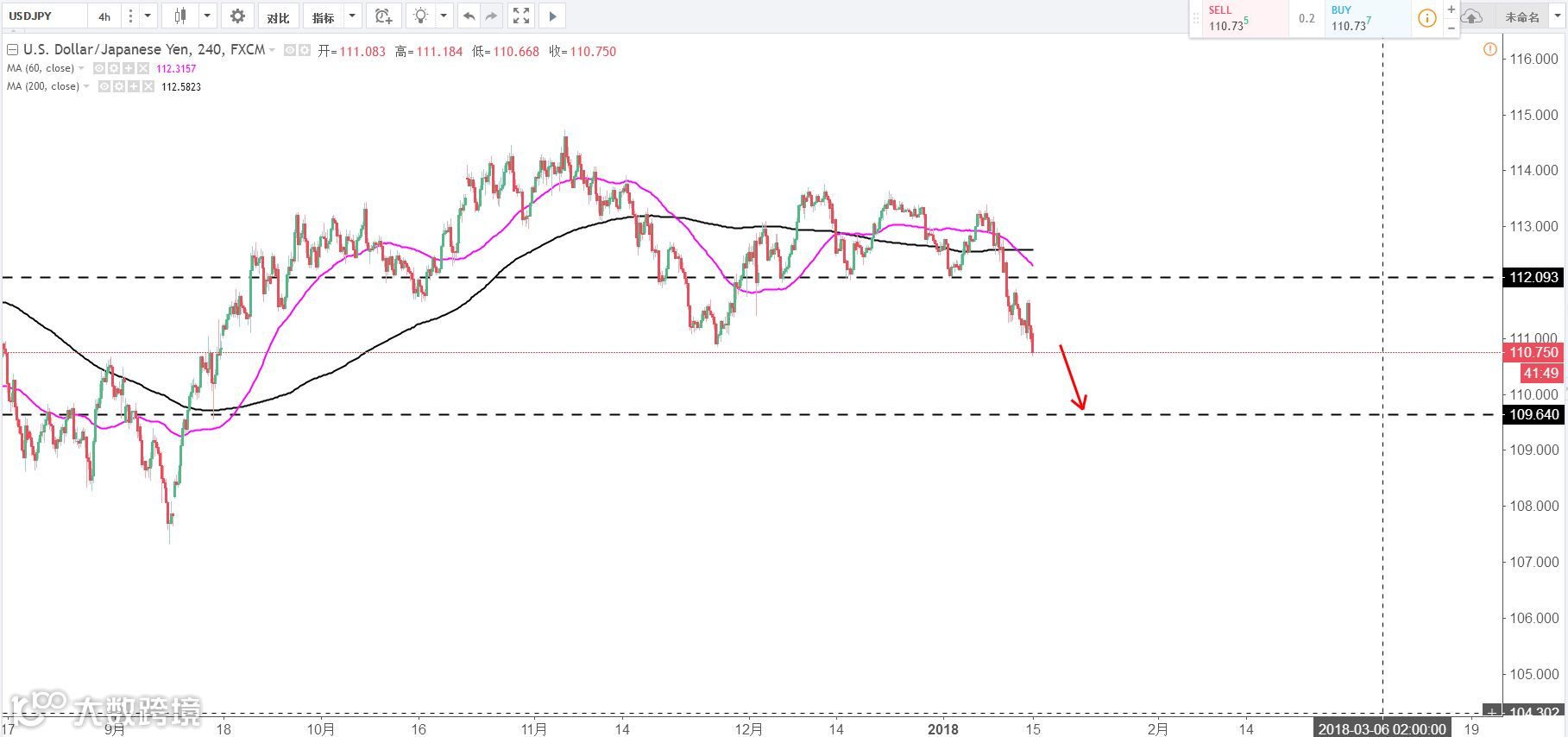This screenshot has width=1568, height=737.
Task: Click the 对比 compare button
Action: (x=278, y=16)
